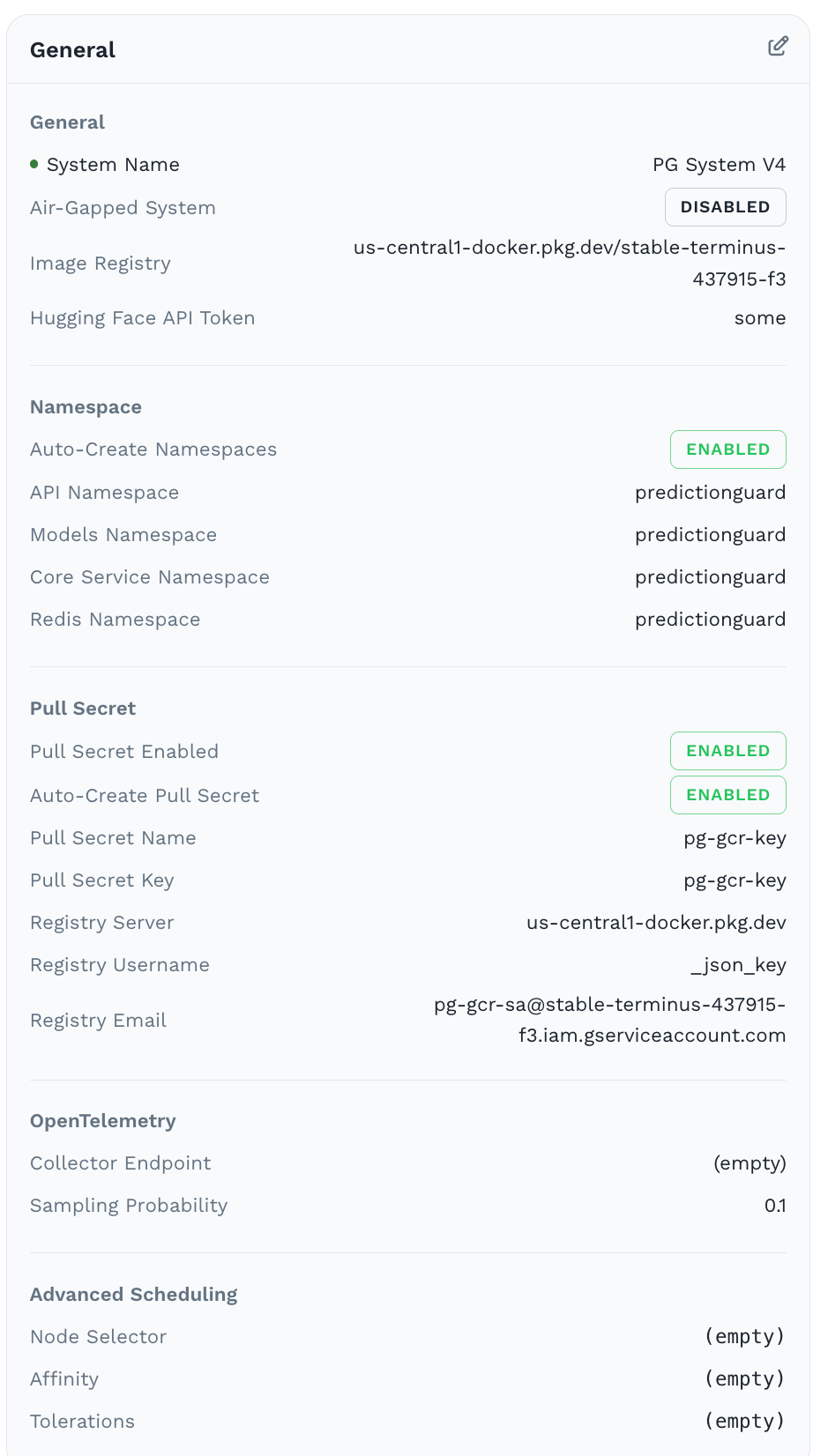Image resolution: width=813 pixels, height=1456 pixels.
Task: Toggle the Auto-Create Pull Secret ENABLED badge
Action: pyautogui.click(x=727, y=795)
